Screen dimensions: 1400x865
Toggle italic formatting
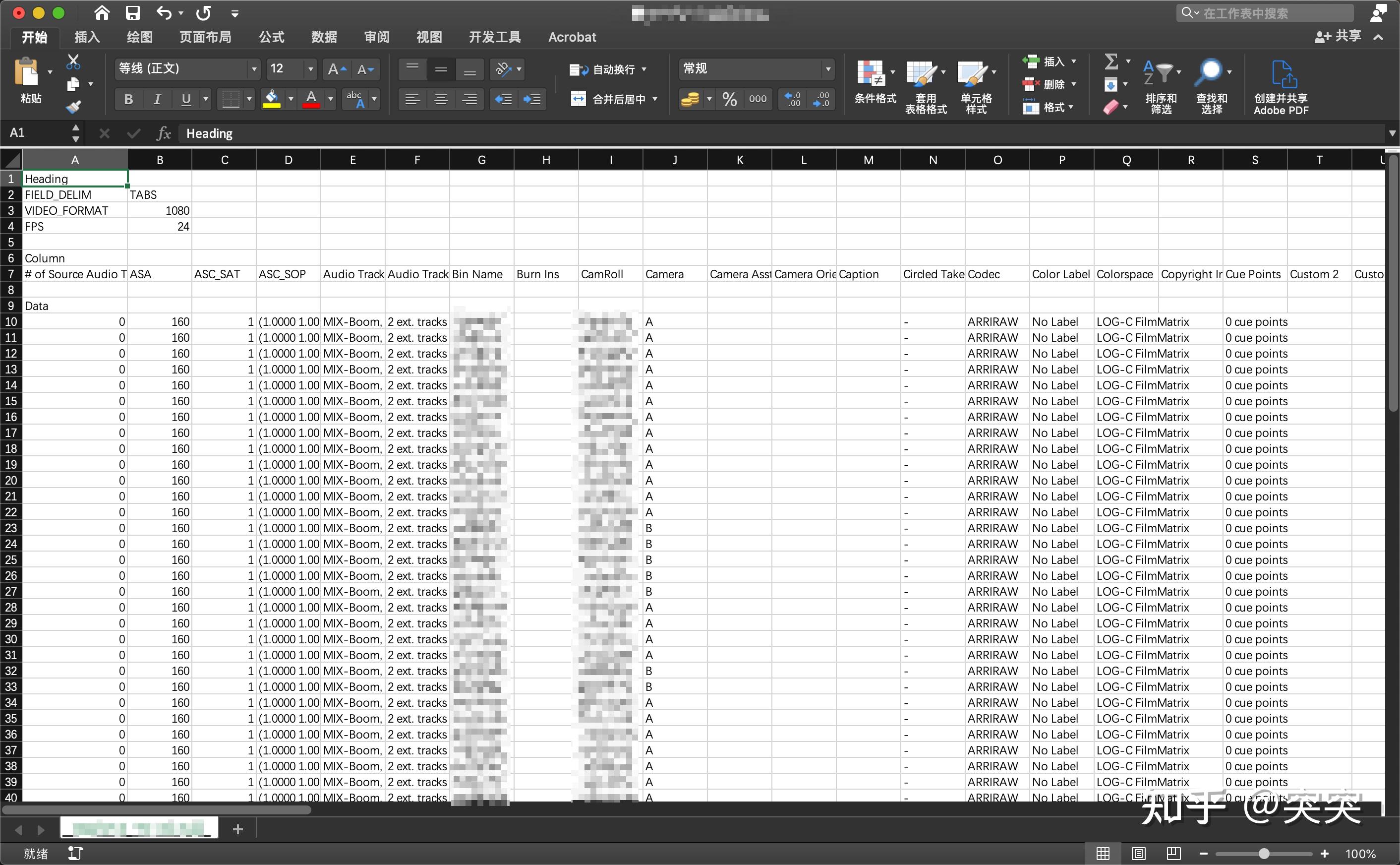click(x=157, y=100)
